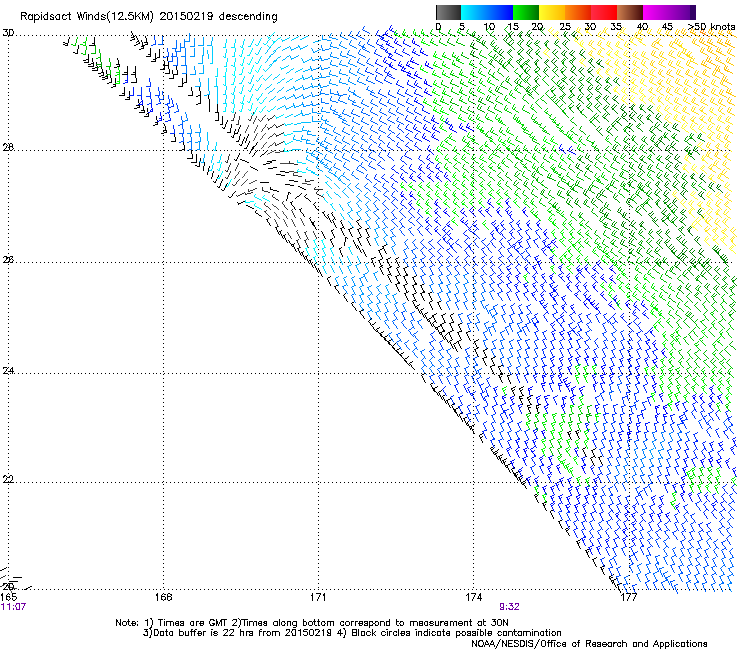Click the green 15-20 knots legend swatch
Screen dimensions: 740x650
tap(526, 12)
